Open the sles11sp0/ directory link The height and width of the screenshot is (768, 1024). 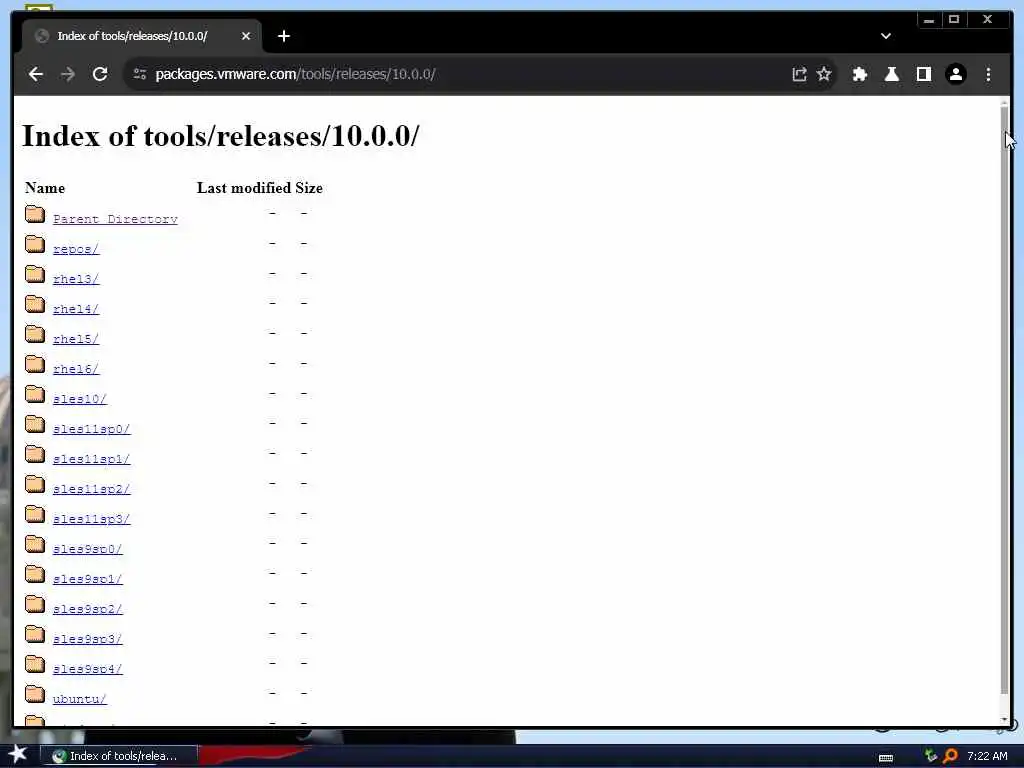tap(91, 429)
